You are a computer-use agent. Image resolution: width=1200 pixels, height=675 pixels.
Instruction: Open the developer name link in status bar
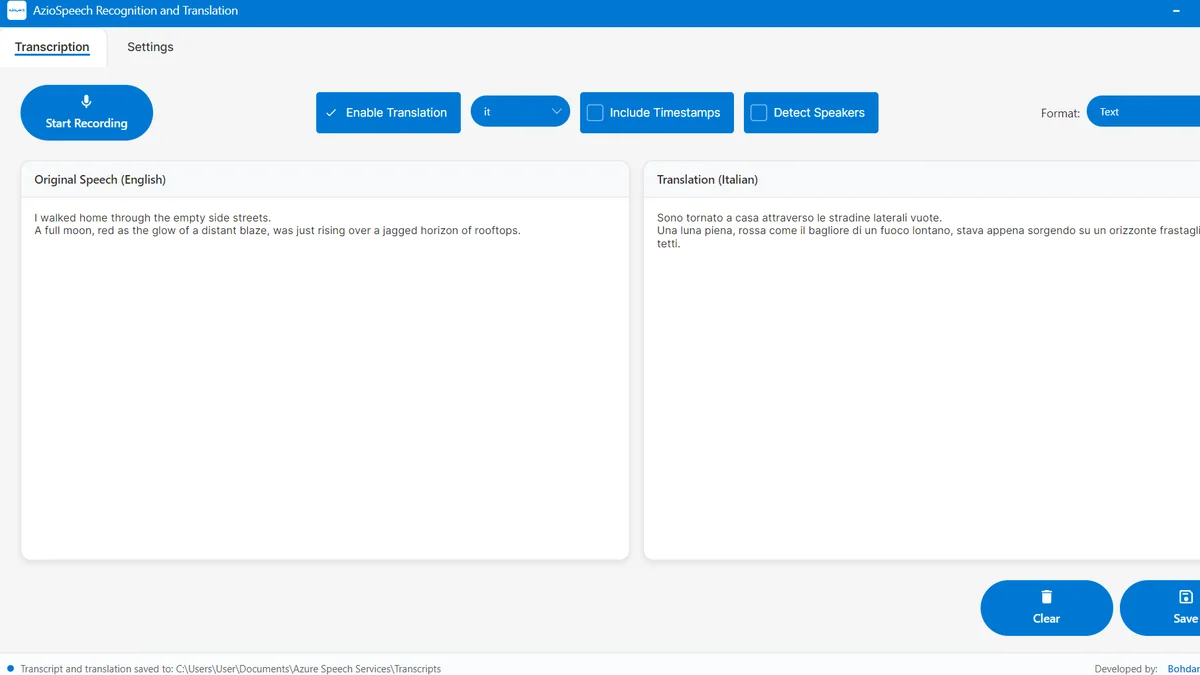pos(1183,669)
